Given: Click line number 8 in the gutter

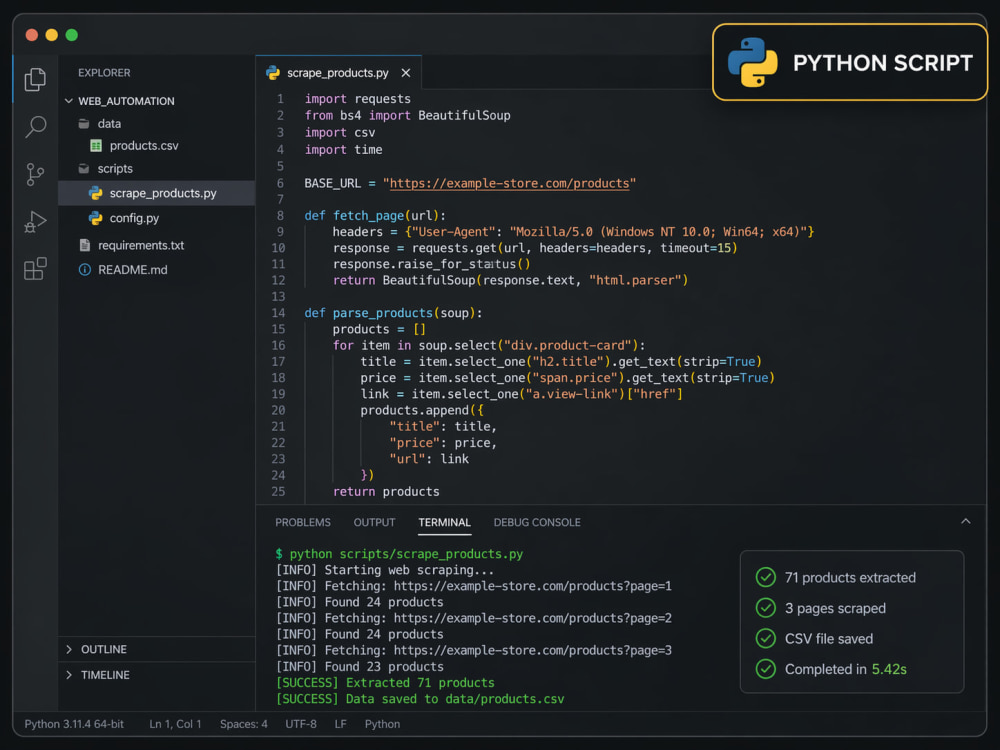Looking at the screenshot, I should coord(281,216).
